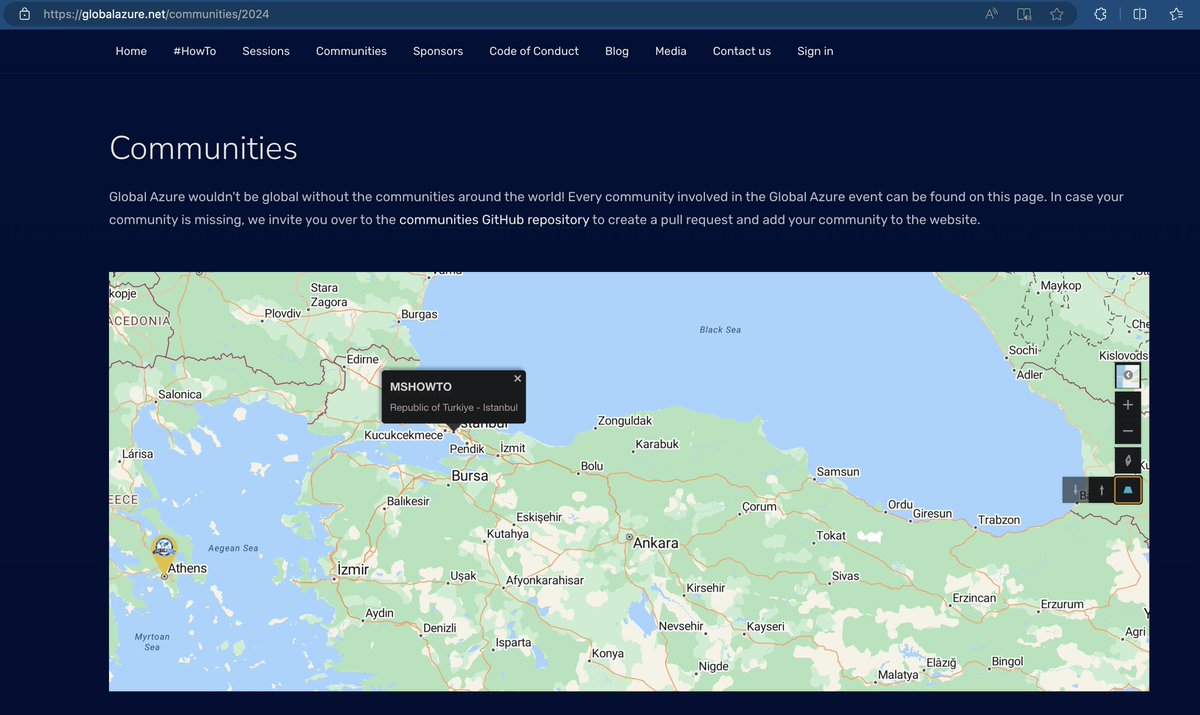Screen dimensions: 1200x715
Task: Open the immersive reader icon in address bar
Action: tap(1024, 14)
